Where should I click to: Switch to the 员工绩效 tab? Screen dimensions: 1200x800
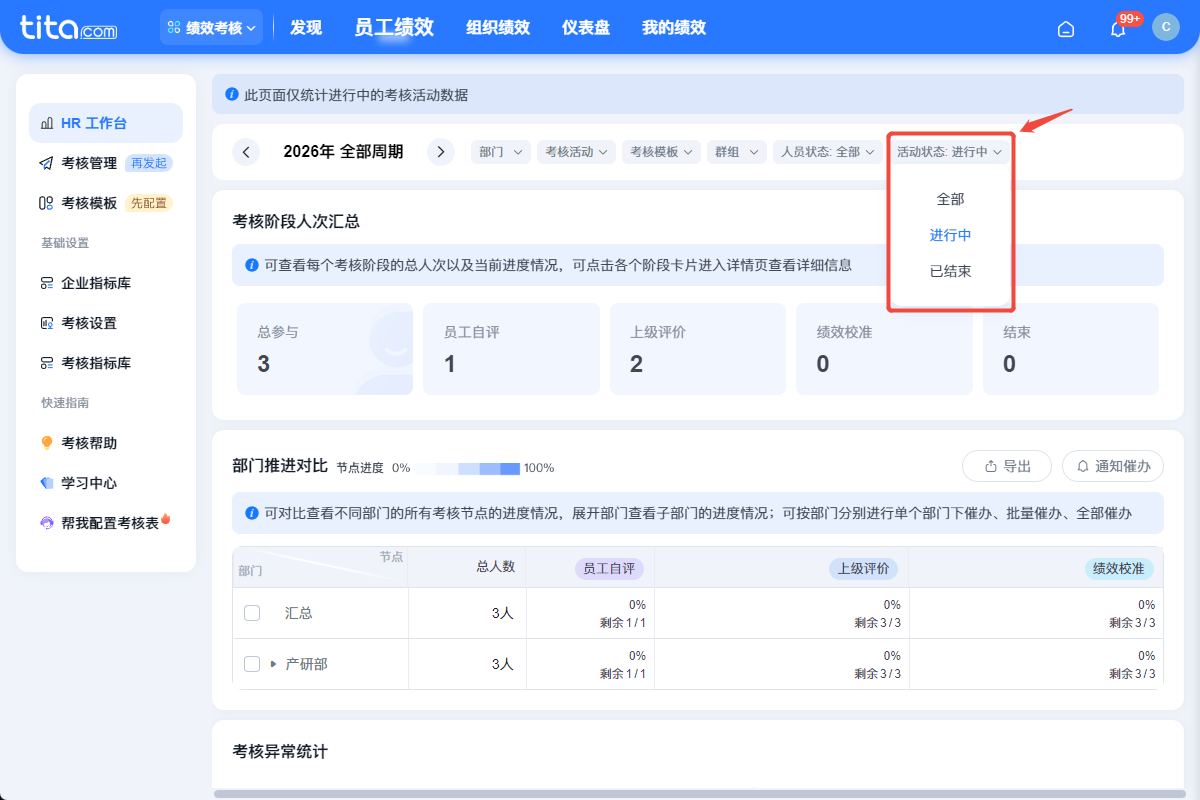pyautogui.click(x=394, y=27)
